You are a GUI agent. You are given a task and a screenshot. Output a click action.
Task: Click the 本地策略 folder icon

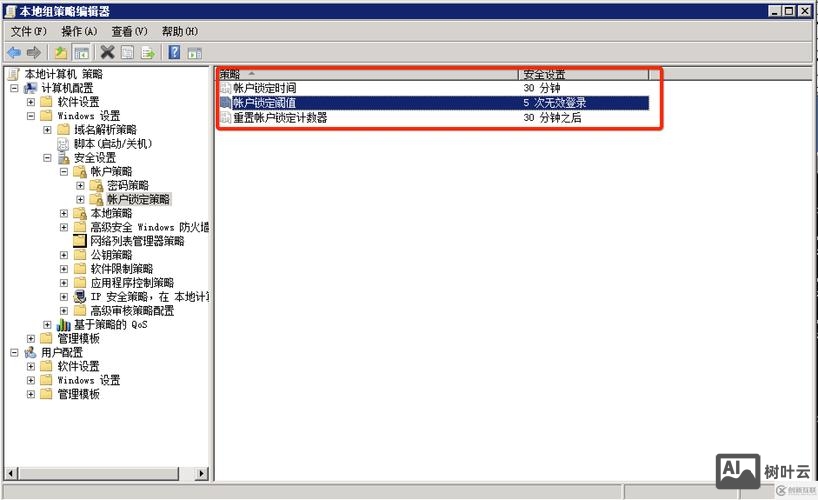[80, 213]
